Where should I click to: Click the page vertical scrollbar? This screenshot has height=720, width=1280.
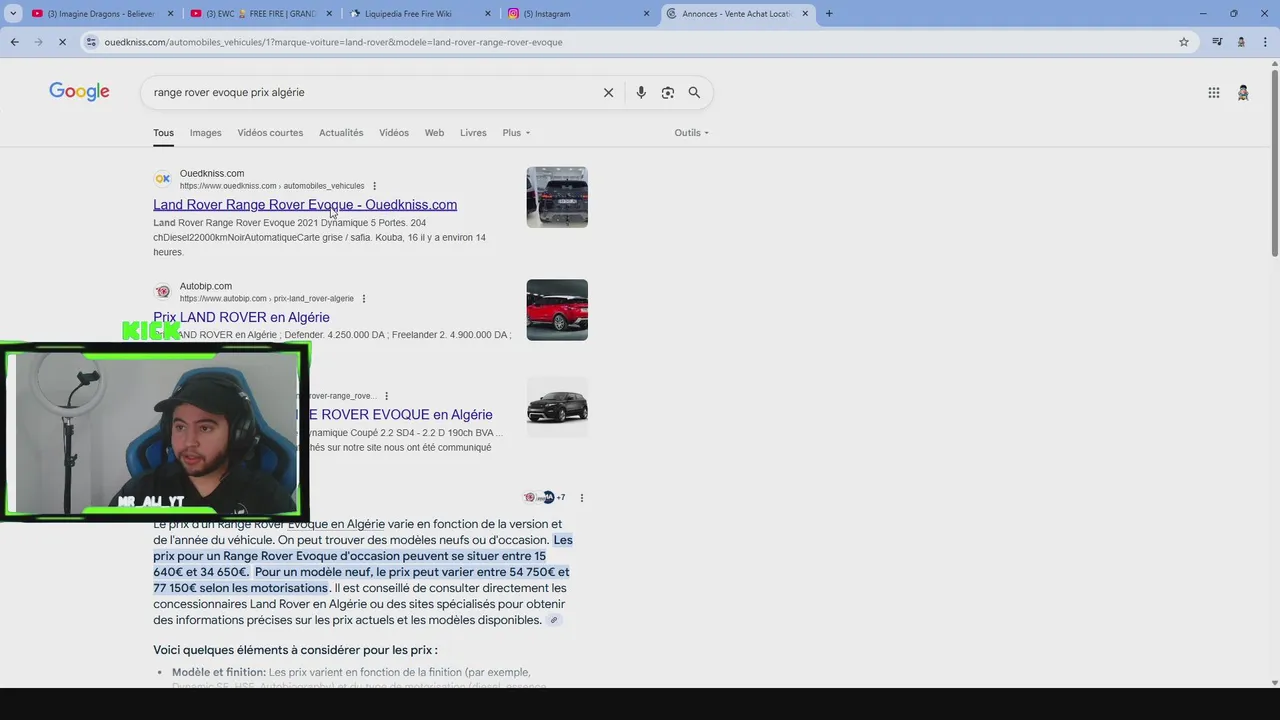point(1274,163)
